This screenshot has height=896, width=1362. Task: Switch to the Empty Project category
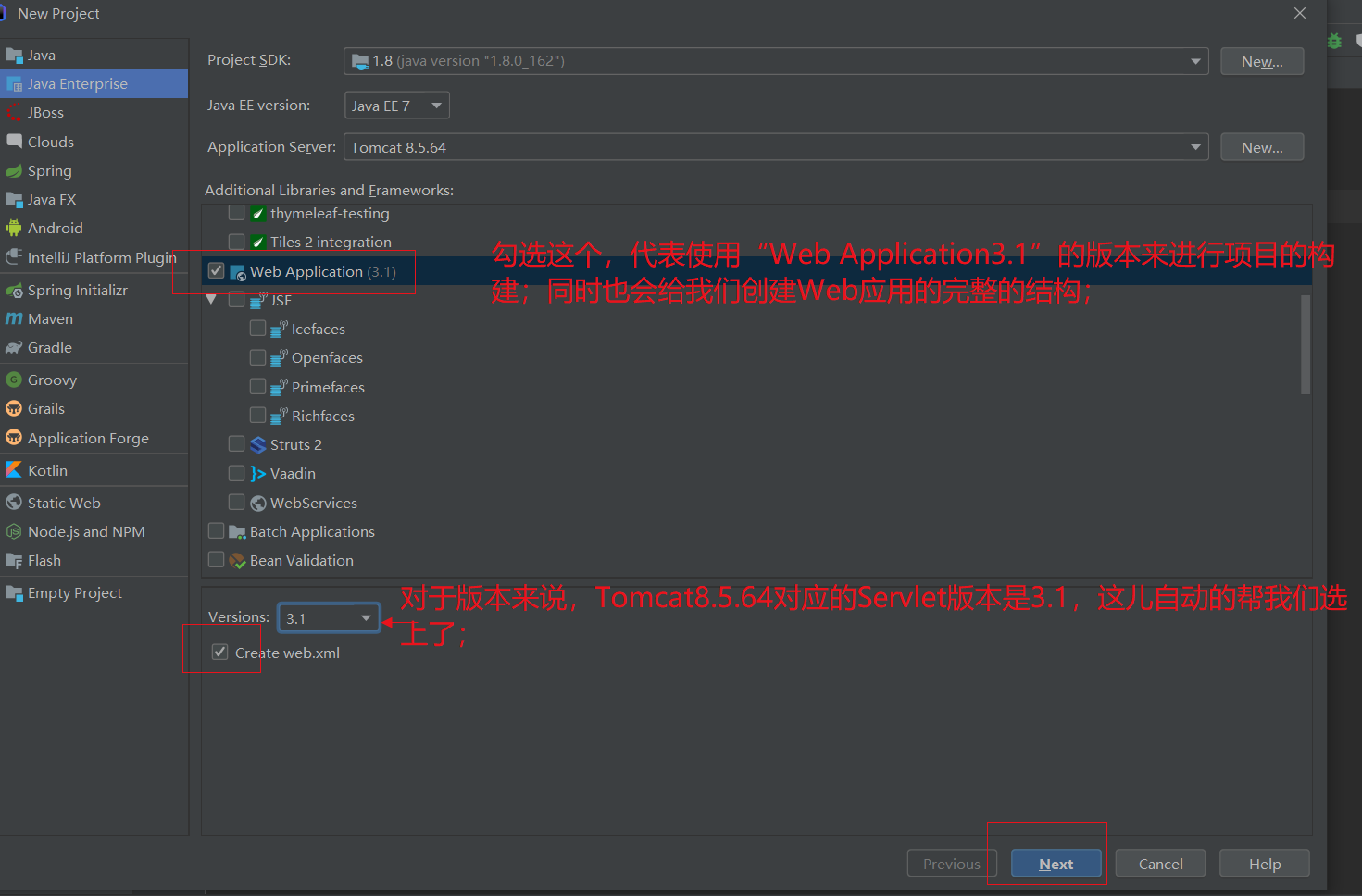(70, 592)
